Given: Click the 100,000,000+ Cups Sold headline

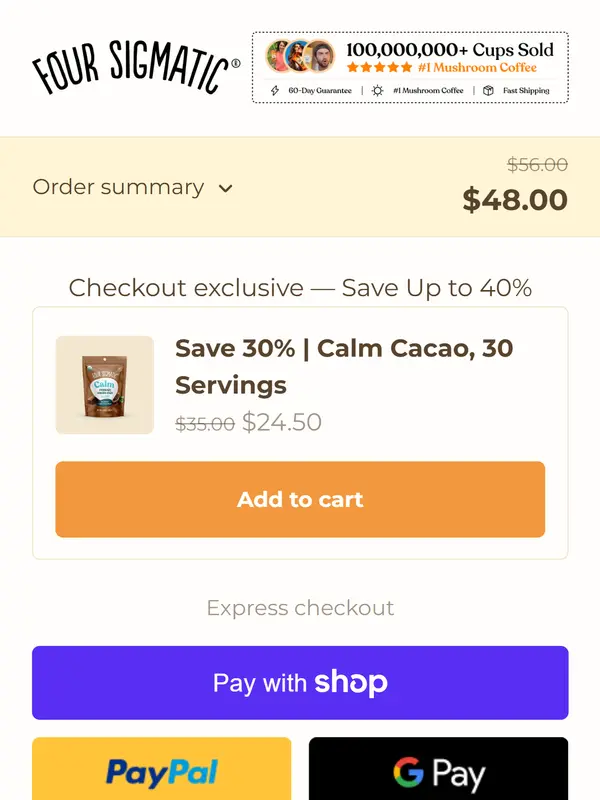Looking at the screenshot, I should (x=449, y=49).
